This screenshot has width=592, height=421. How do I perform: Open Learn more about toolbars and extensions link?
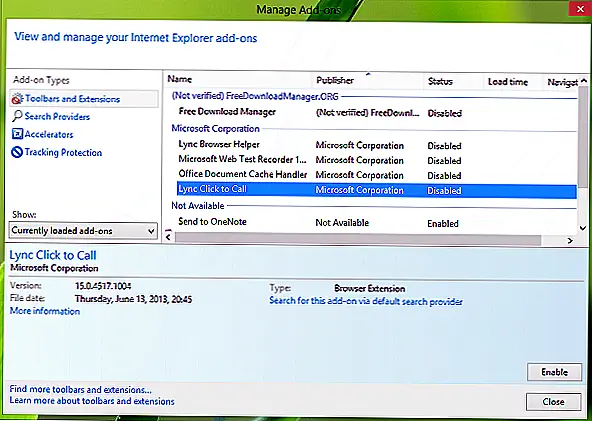[92, 401]
